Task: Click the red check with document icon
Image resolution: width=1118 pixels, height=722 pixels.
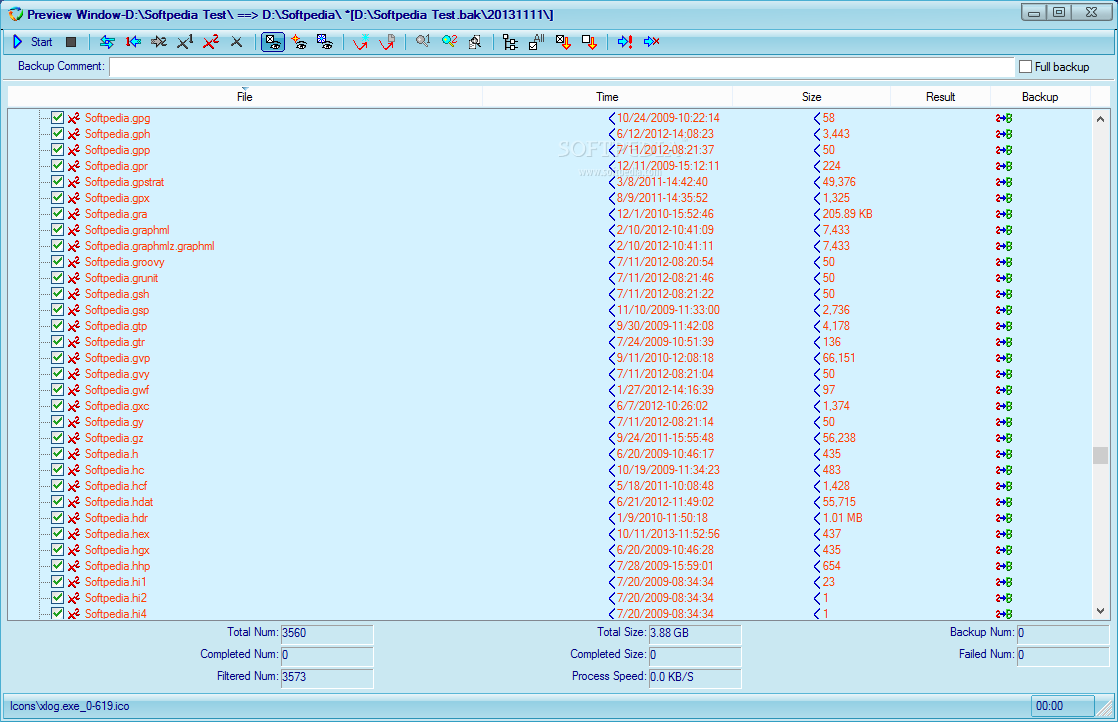Action: tap(387, 42)
